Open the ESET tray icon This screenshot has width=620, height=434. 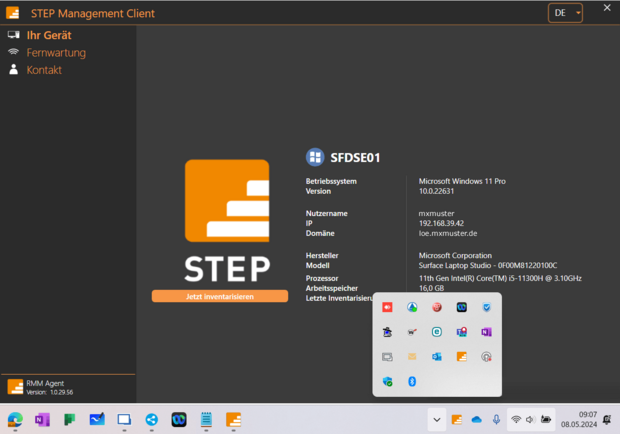click(x=437, y=332)
